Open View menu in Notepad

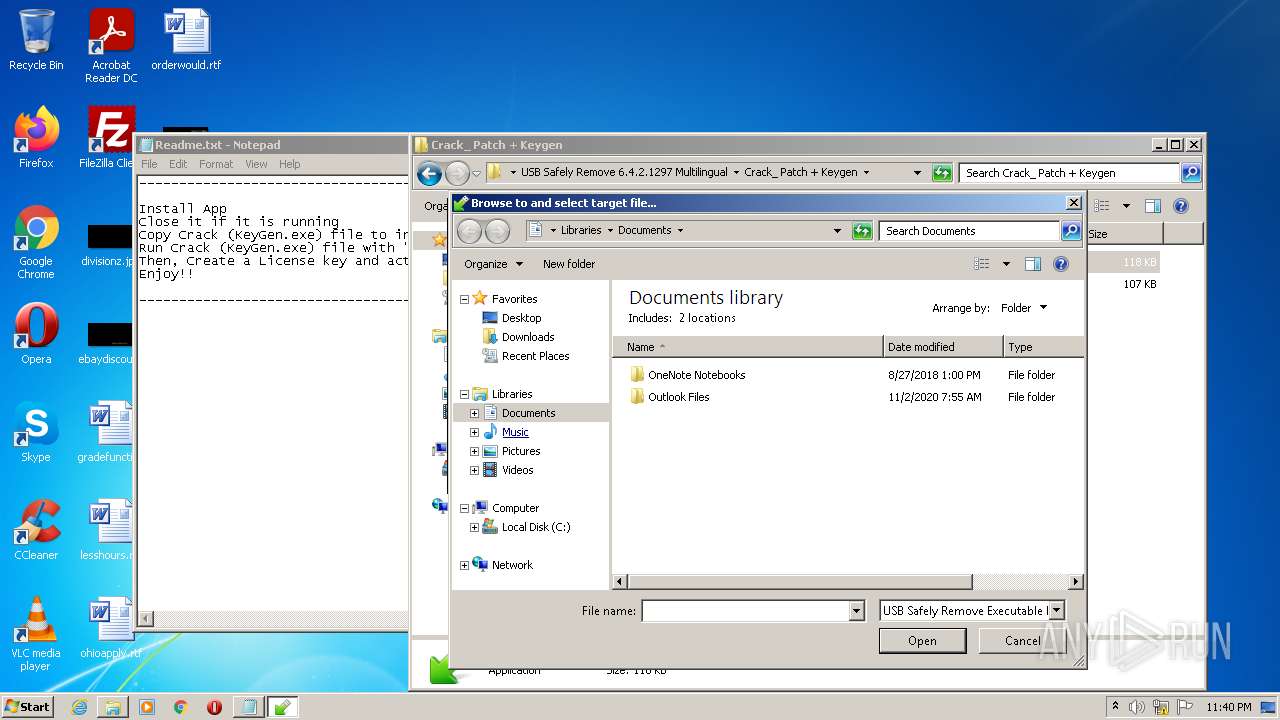click(x=256, y=164)
